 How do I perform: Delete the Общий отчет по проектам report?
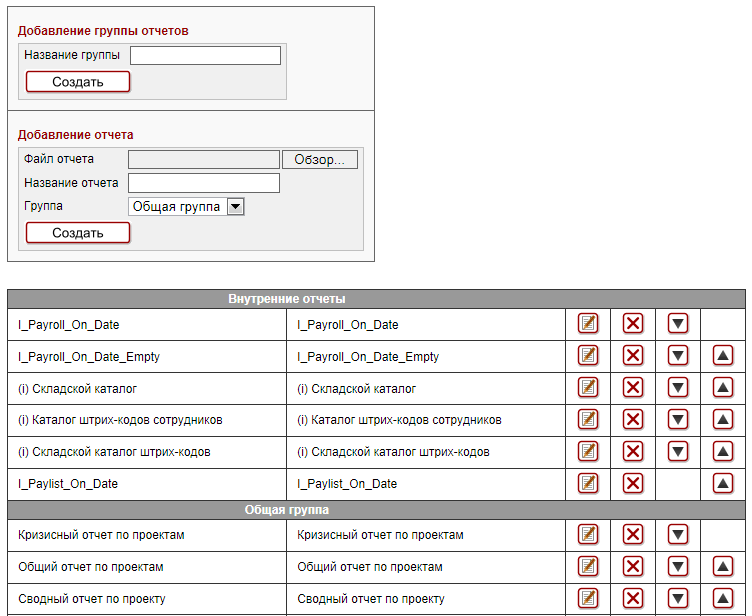pyautogui.click(x=633, y=567)
